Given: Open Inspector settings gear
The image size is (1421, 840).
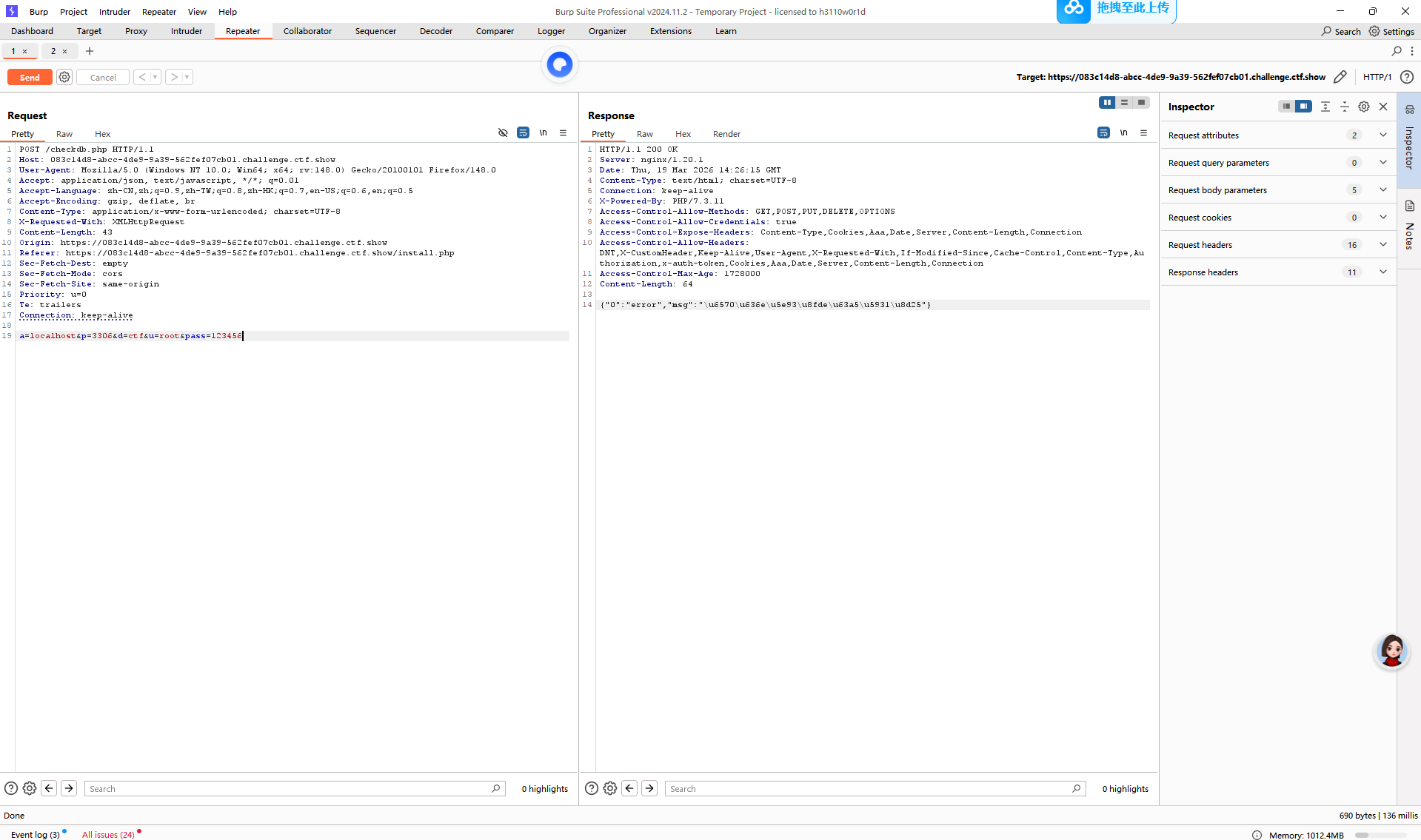Looking at the screenshot, I should [1364, 107].
